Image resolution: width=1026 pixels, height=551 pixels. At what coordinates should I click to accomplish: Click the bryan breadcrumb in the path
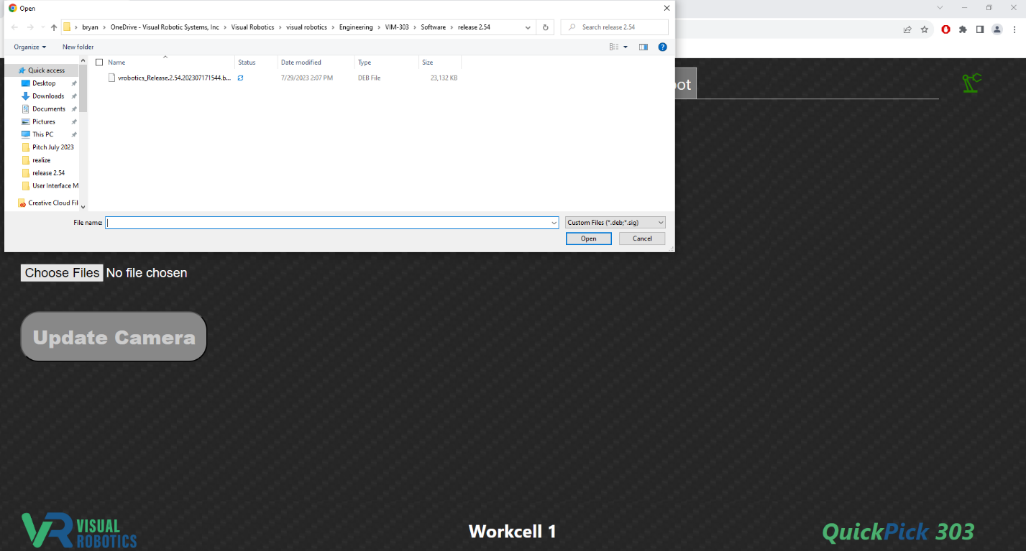[90, 27]
